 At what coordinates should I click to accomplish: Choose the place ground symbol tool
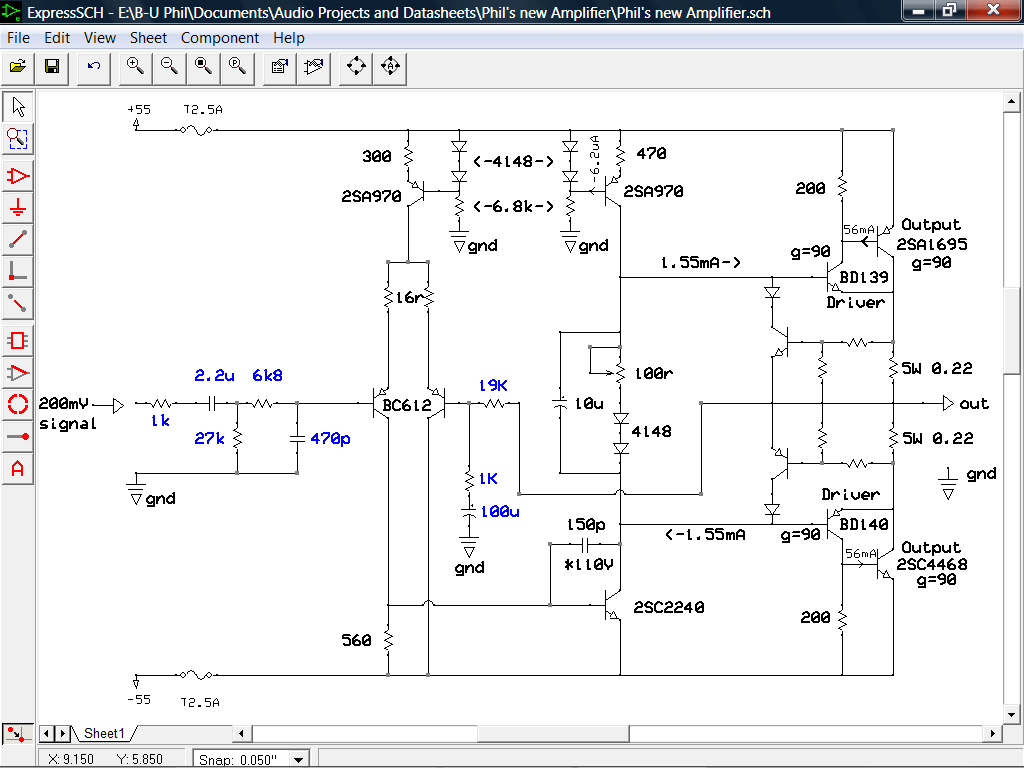pos(18,208)
